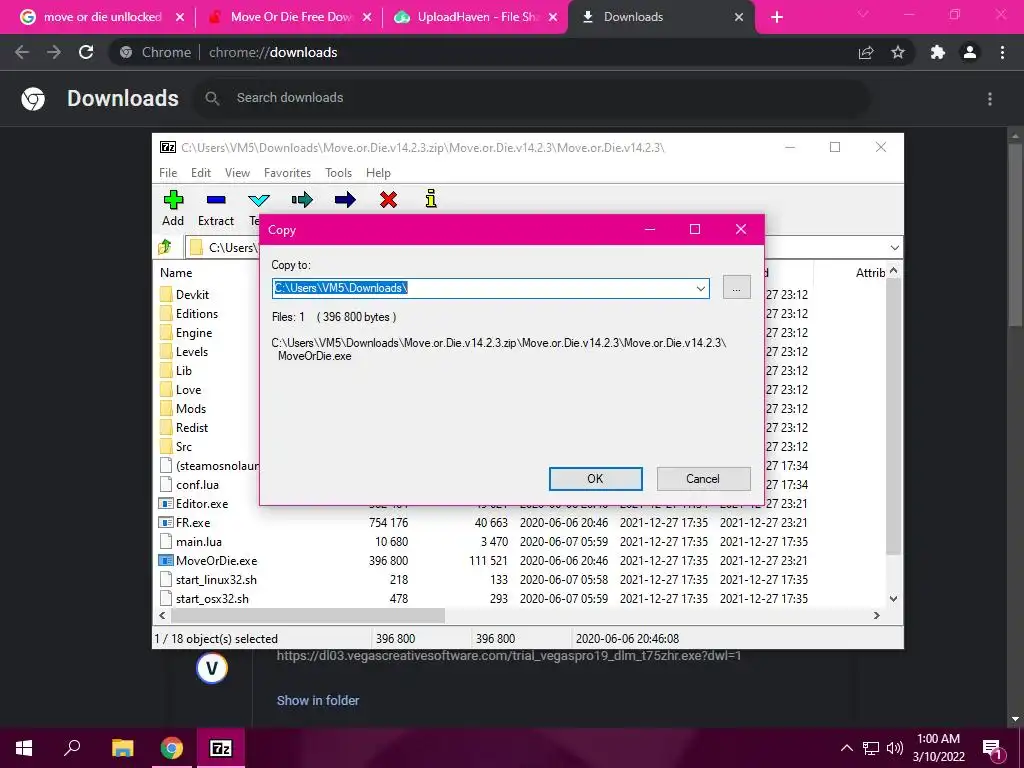Select the Redist folder
Image resolution: width=1024 pixels, height=768 pixels.
(x=184, y=427)
